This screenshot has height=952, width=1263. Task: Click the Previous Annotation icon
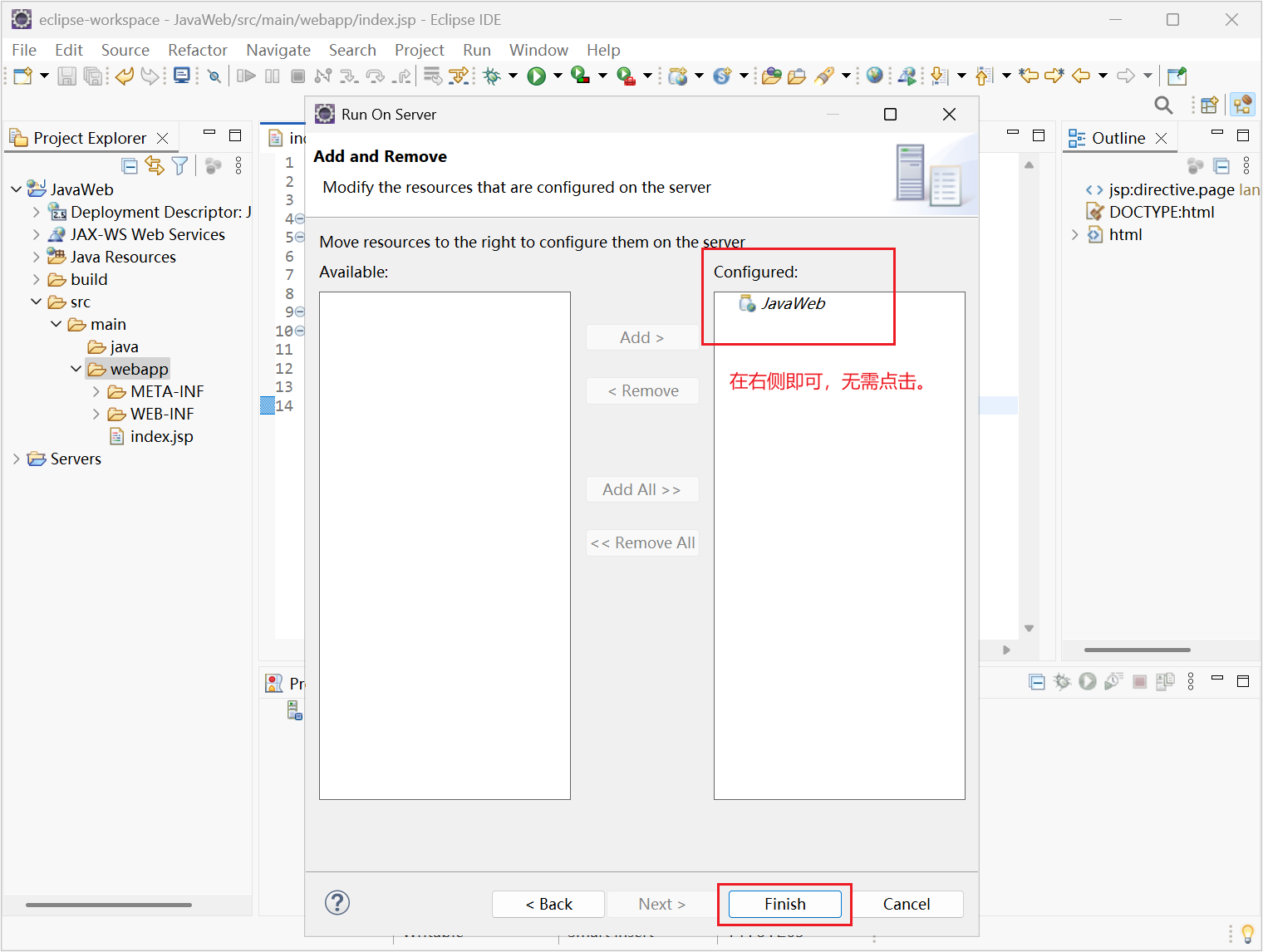point(984,76)
